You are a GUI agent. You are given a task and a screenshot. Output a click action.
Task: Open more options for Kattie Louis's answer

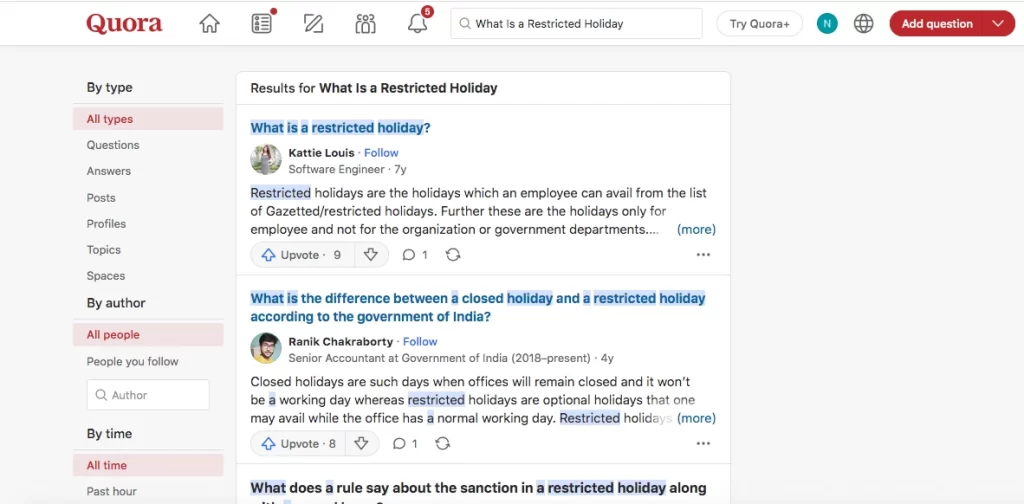703,255
